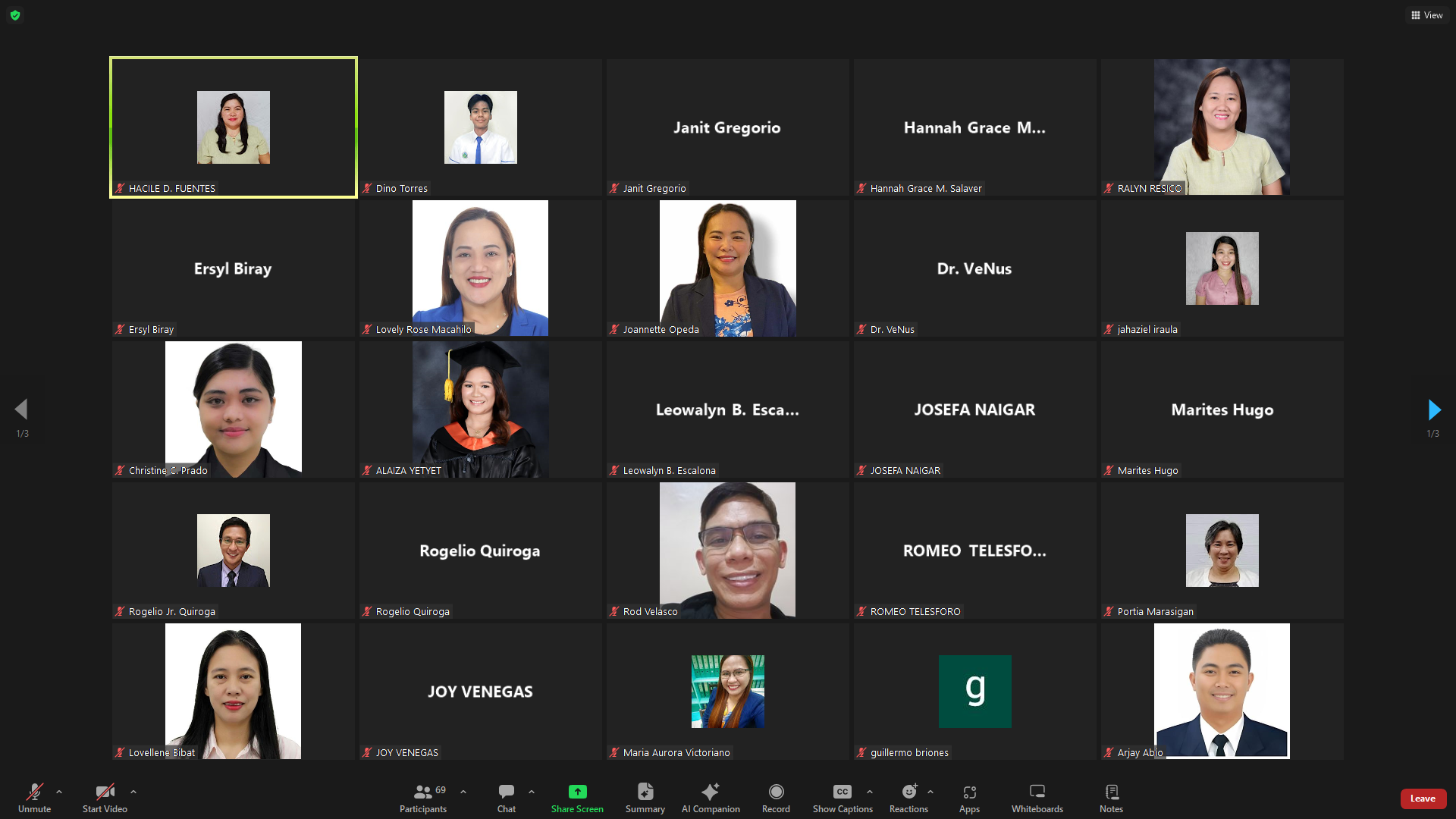Screen dimensions: 1456x819
Task: Launch AI Companion
Action: [711, 798]
